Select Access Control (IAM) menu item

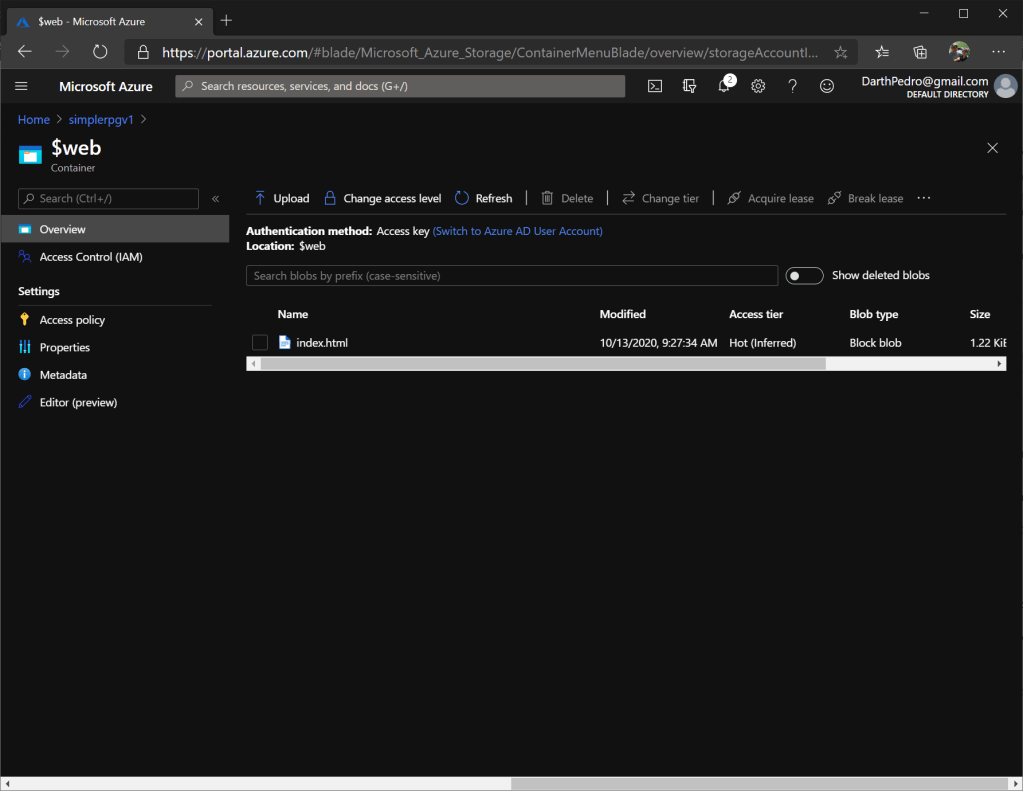[x=91, y=257]
